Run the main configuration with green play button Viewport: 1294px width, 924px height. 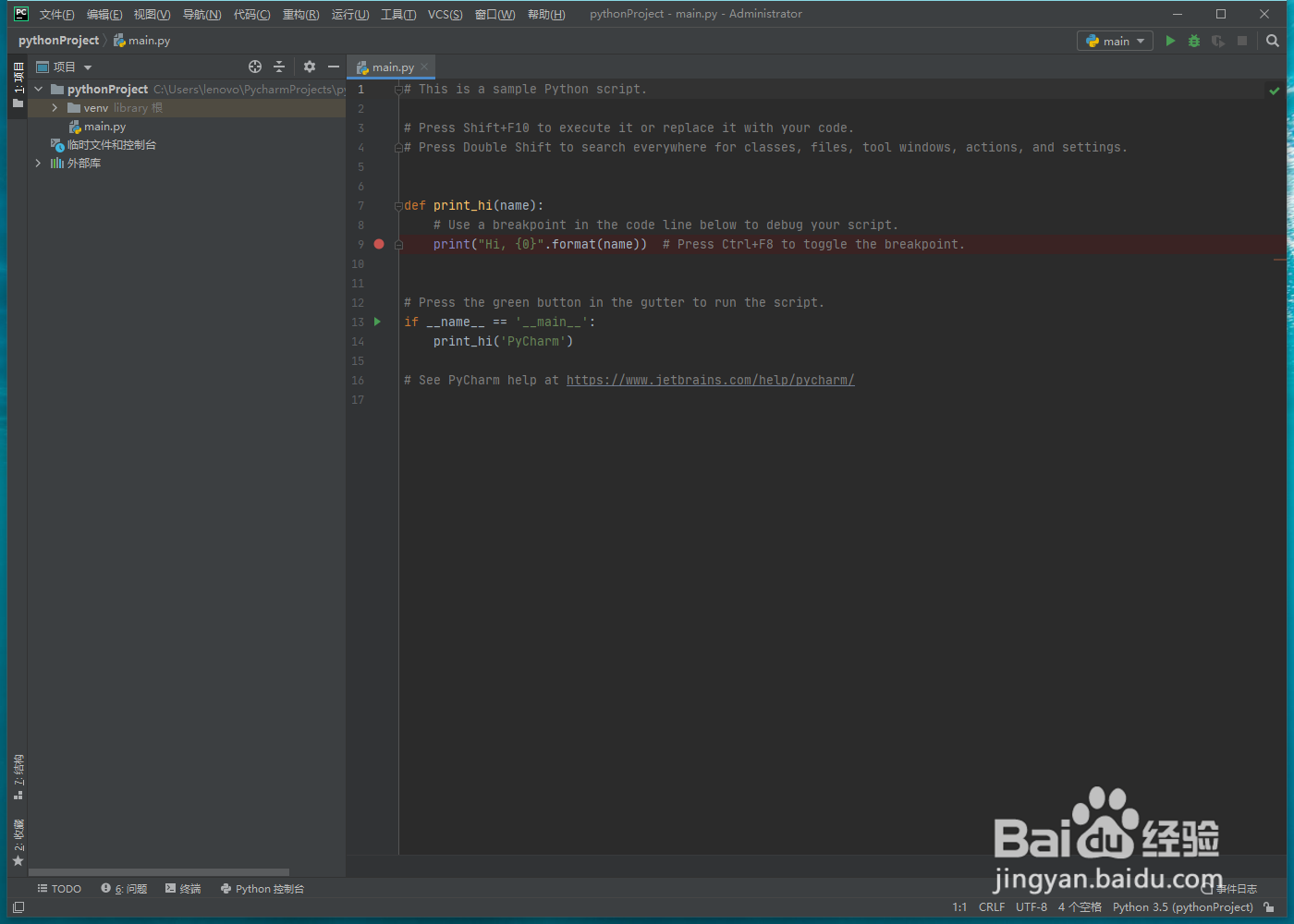[1170, 41]
